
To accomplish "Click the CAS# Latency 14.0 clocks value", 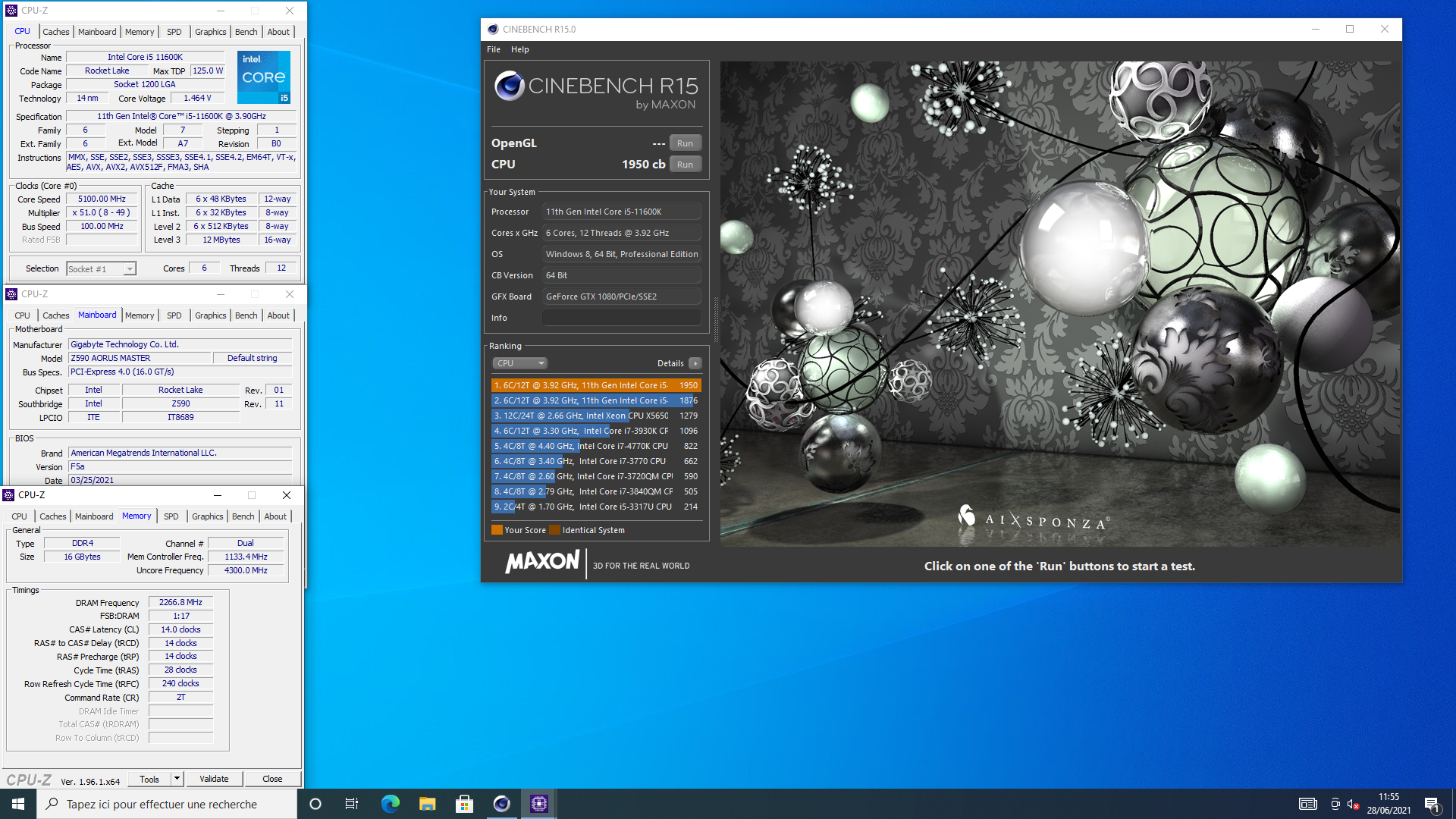I will [180, 630].
